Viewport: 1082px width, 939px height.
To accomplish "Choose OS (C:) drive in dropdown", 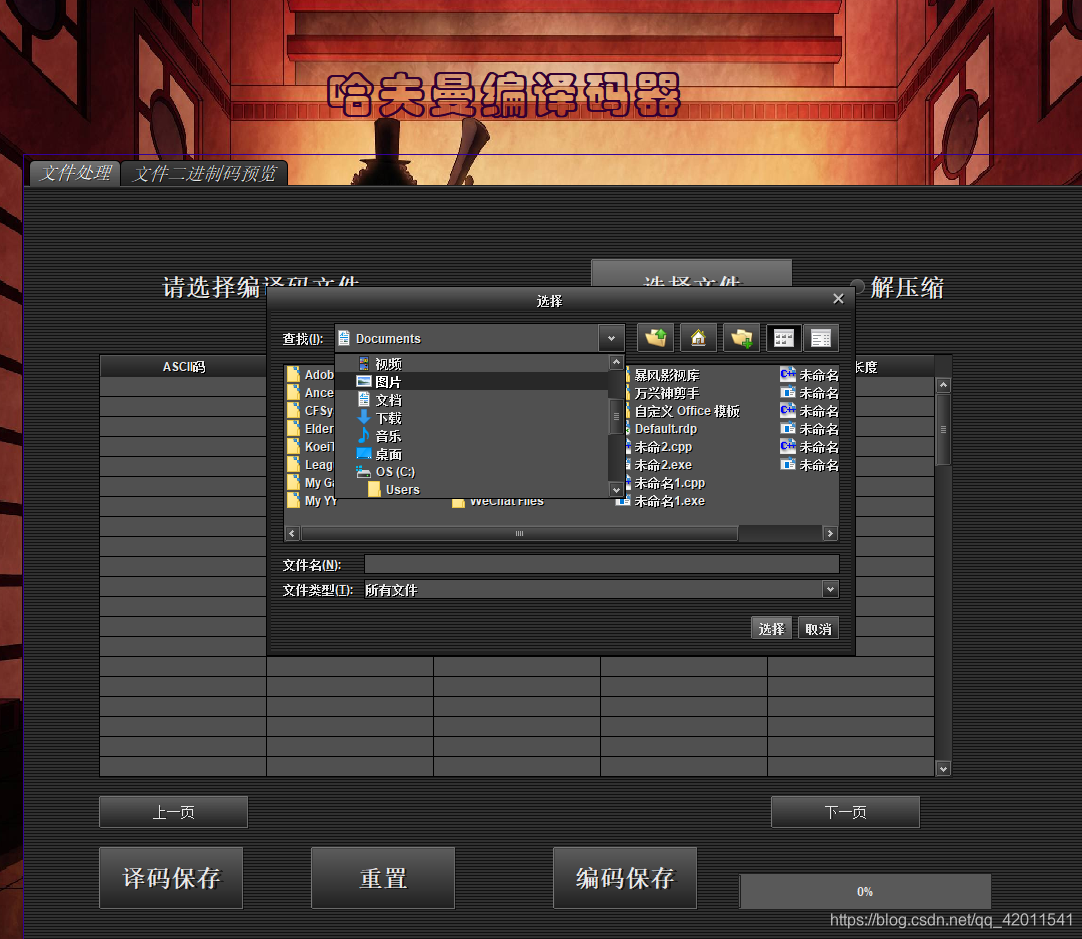I will click(x=471, y=472).
